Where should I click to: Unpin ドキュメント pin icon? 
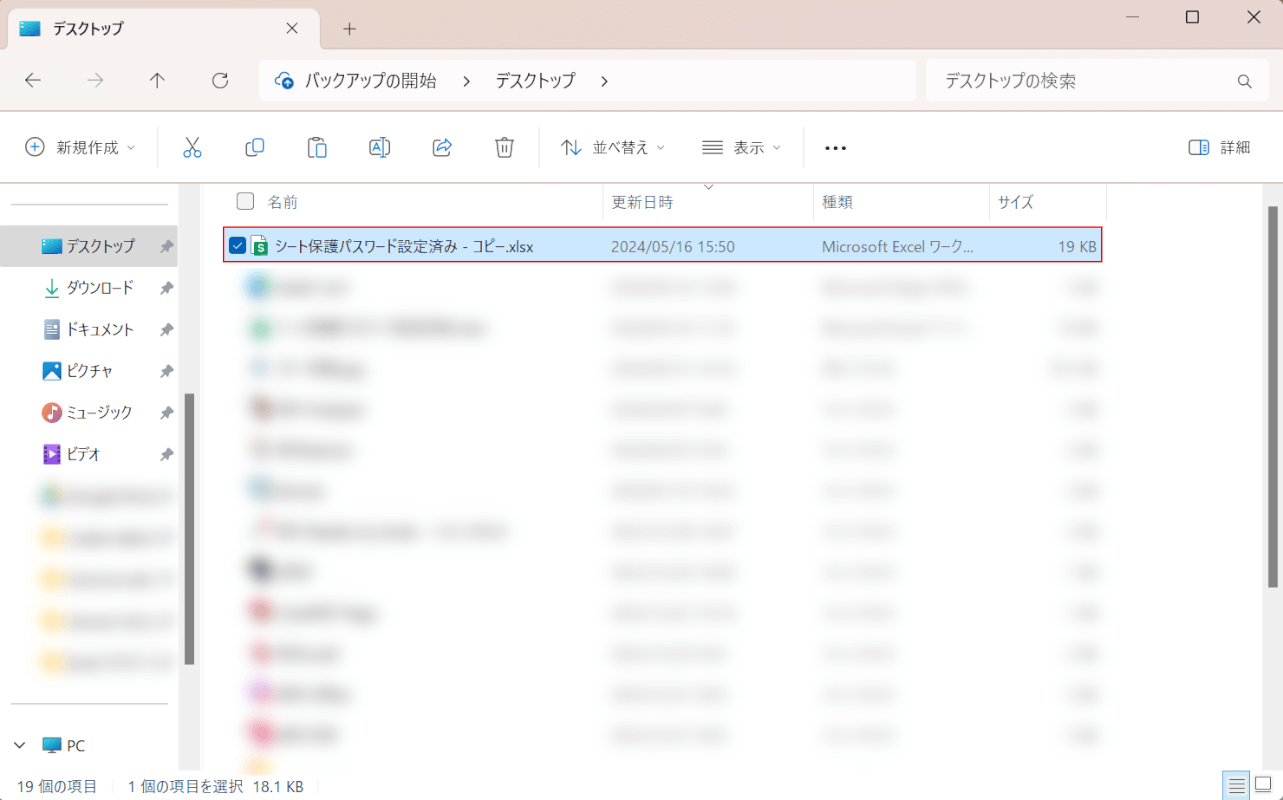click(166, 329)
